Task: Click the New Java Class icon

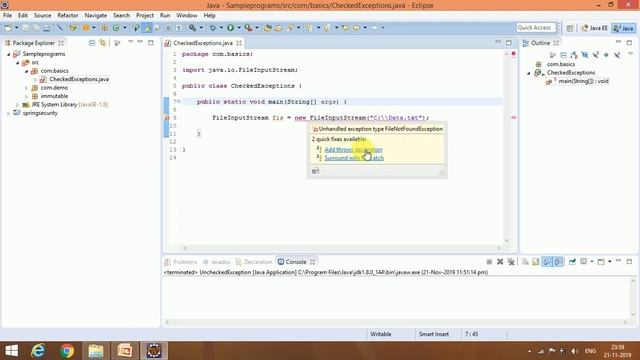Action: (x=116, y=28)
